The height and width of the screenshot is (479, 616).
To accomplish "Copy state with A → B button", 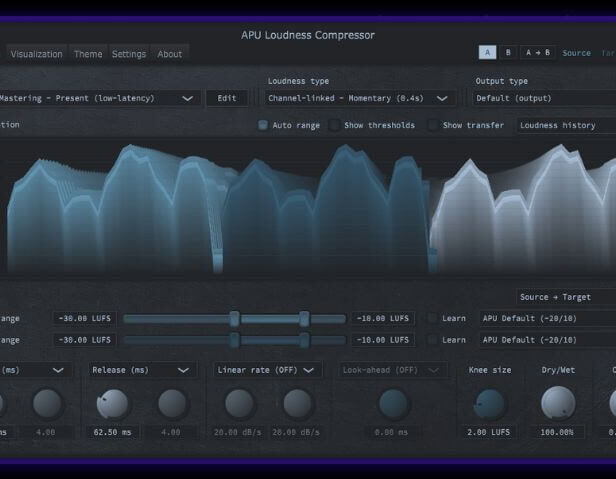I will click(x=537, y=52).
